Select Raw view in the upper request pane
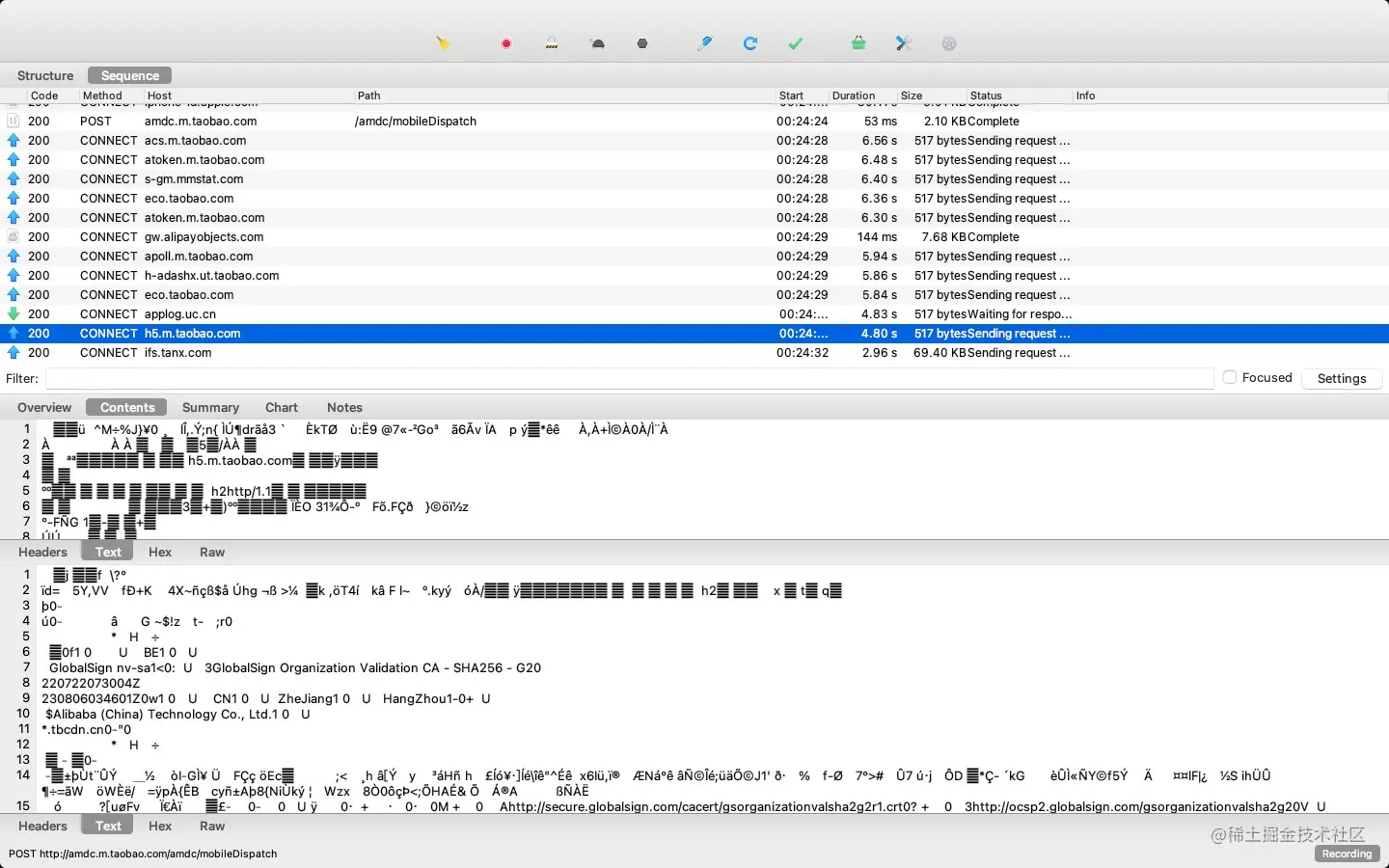The width and height of the screenshot is (1389, 868). coord(212,553)
